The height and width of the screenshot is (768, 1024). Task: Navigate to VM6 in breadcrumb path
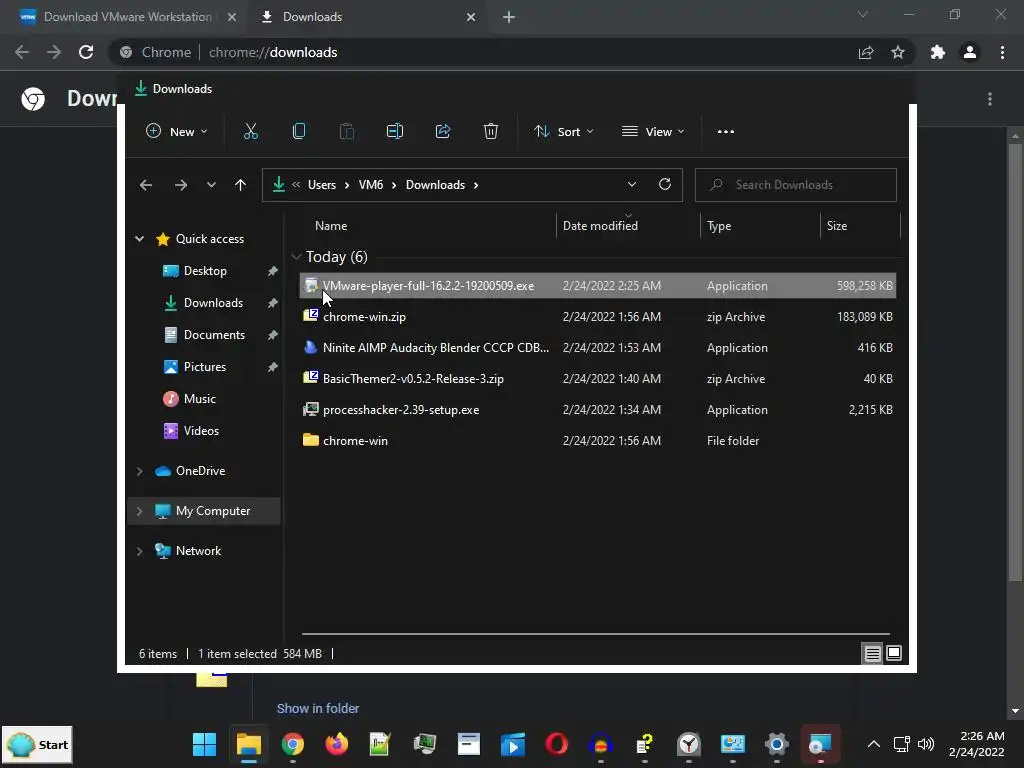(x=371, y=185)
